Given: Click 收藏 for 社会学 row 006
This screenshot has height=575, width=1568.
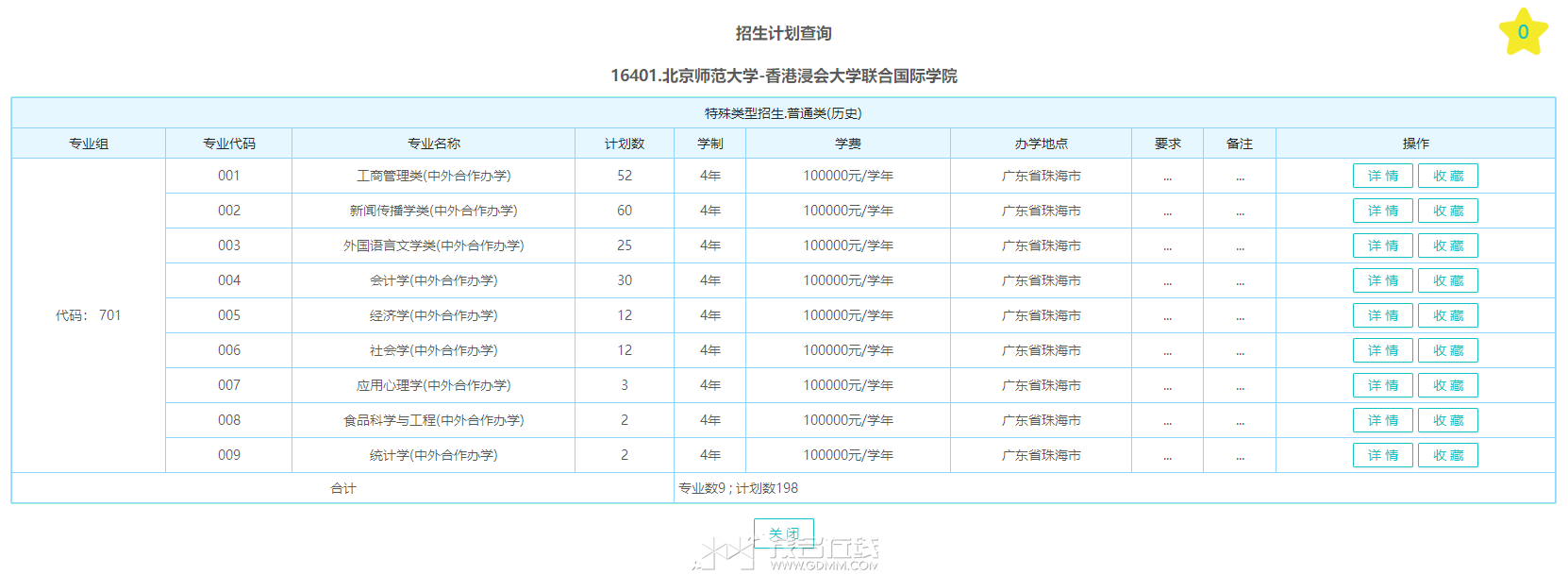Looking at the screenshot, I should 1448,350.
